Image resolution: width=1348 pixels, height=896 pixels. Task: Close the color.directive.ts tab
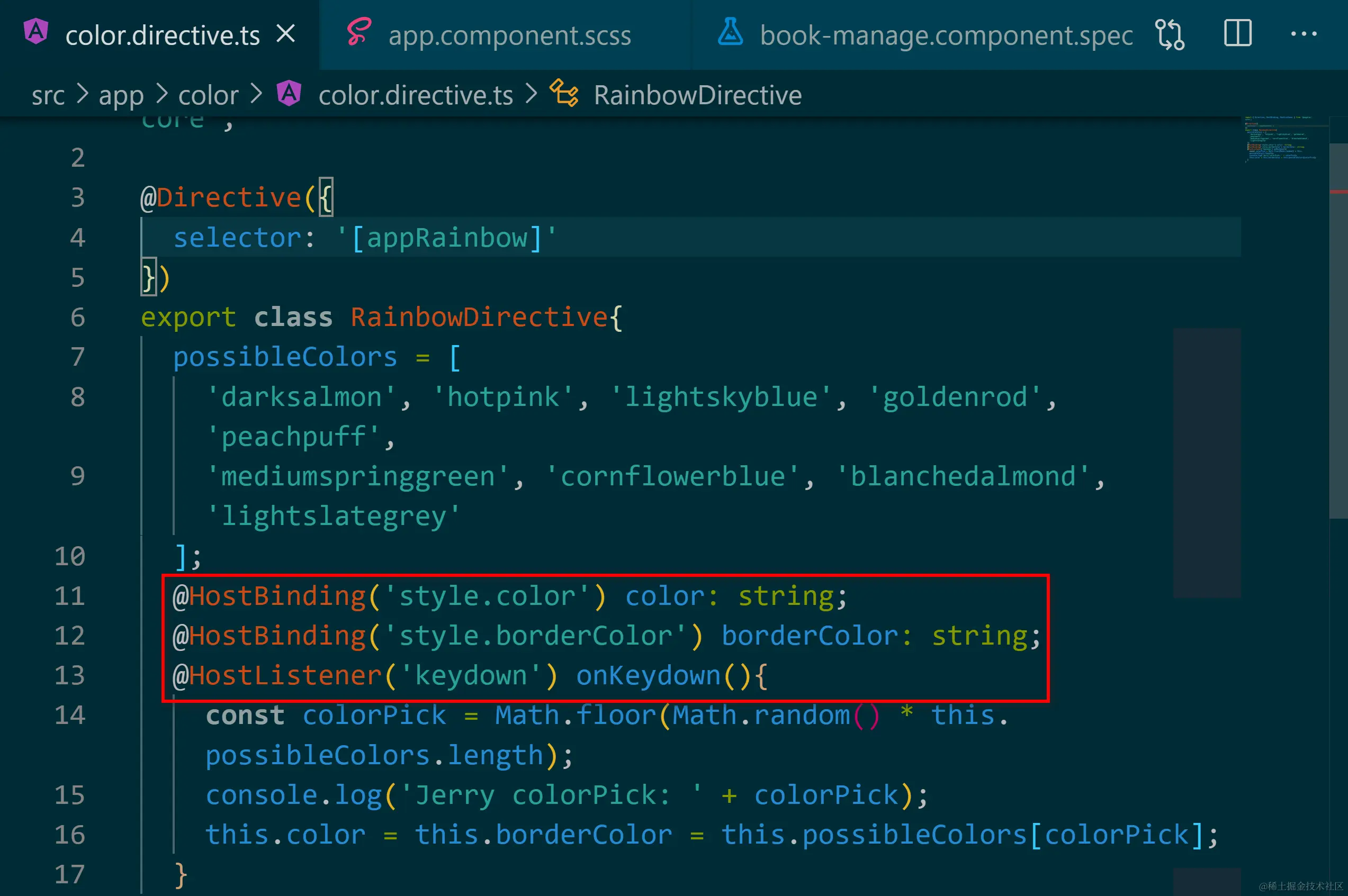[x=285, y=34]
